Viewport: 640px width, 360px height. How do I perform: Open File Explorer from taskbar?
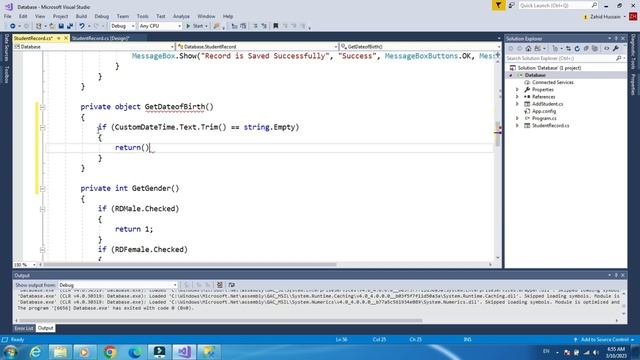[x=60, y=352]
